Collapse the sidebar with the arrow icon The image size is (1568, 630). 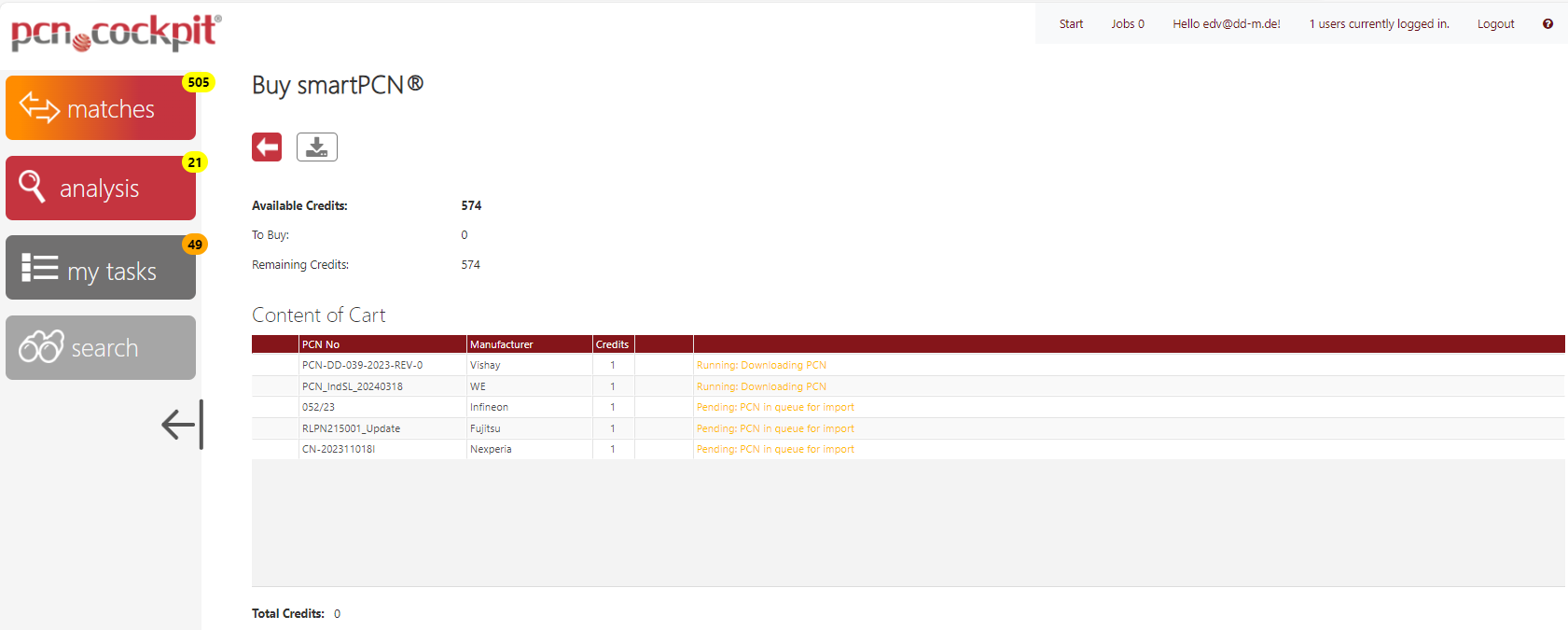point(182,425)
